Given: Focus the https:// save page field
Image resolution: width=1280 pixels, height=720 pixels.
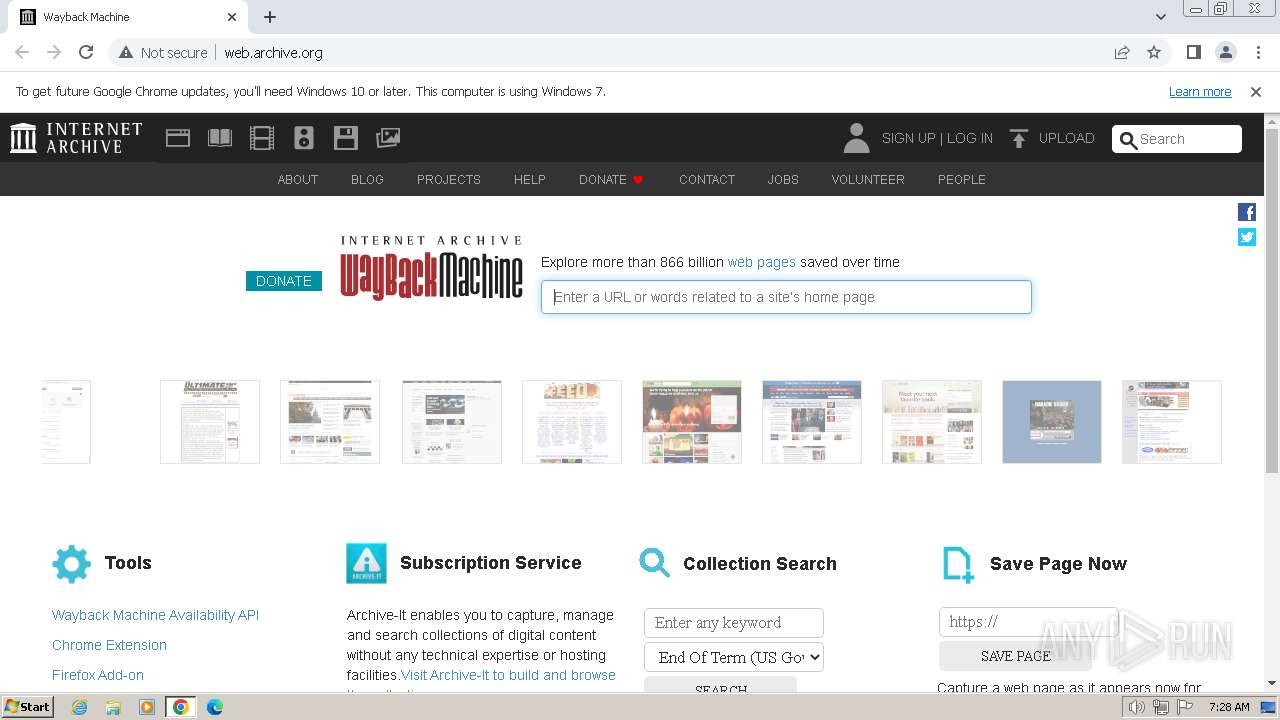Looking at the screenshot, I should tap(1028, 622).
